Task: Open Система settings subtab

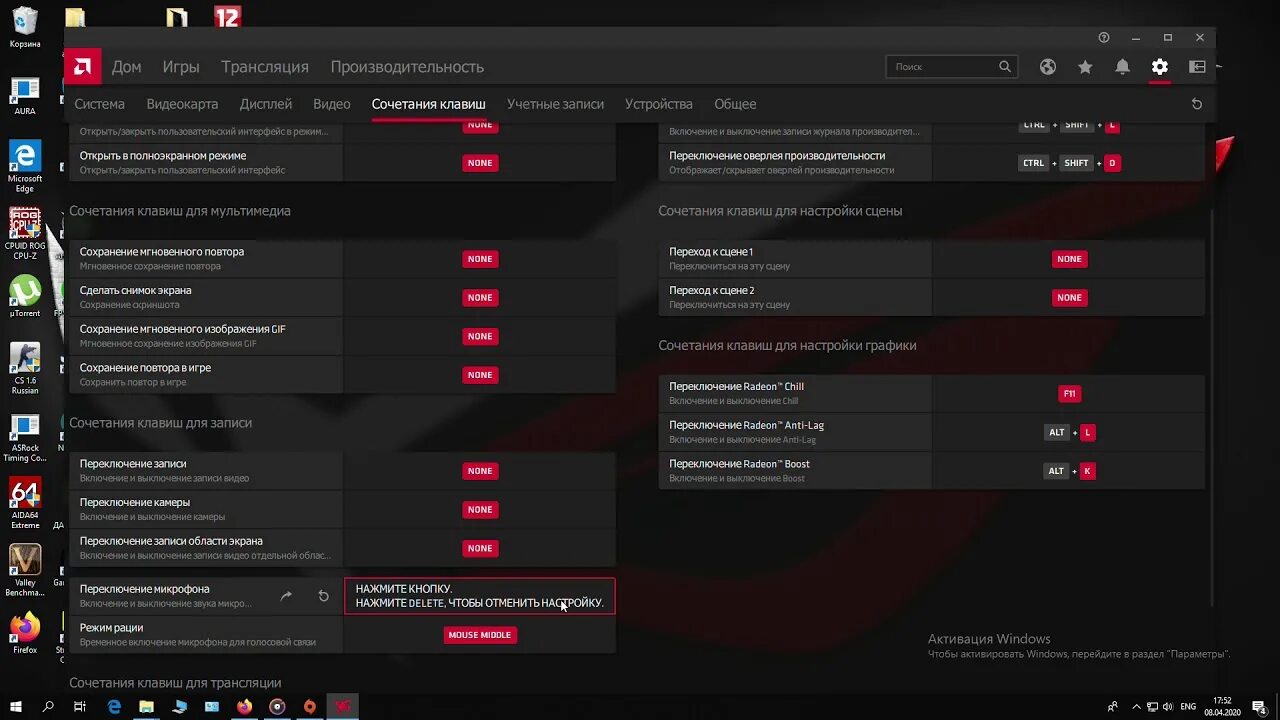Action: pos(99,104)
